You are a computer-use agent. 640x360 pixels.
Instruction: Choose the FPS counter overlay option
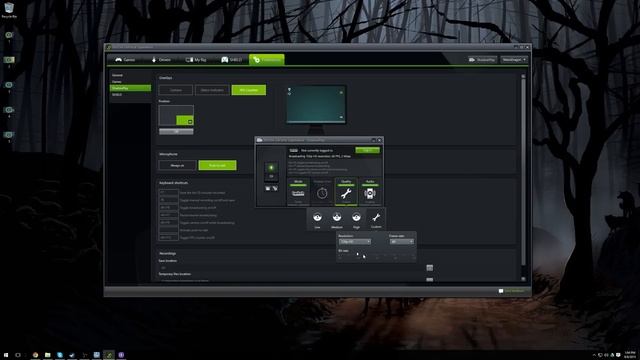[249, 90]
